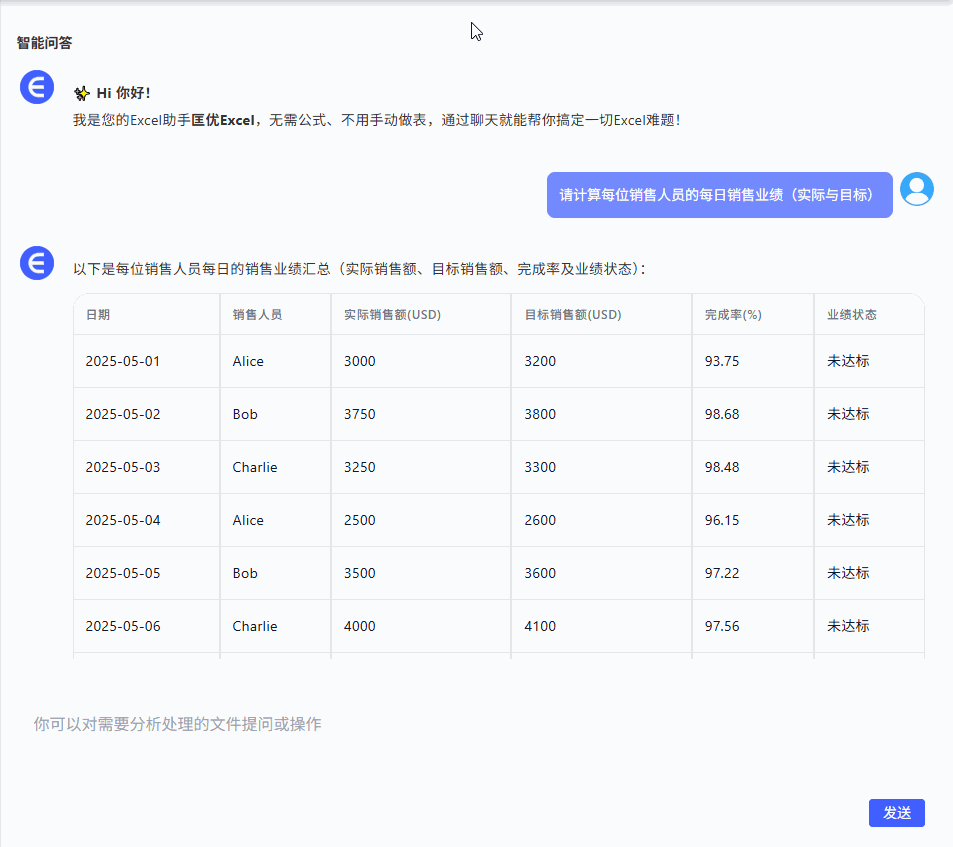Click the 目标销售额(USD) column header
This screenshot has width=953, height=847.
[x=573, y=314]
